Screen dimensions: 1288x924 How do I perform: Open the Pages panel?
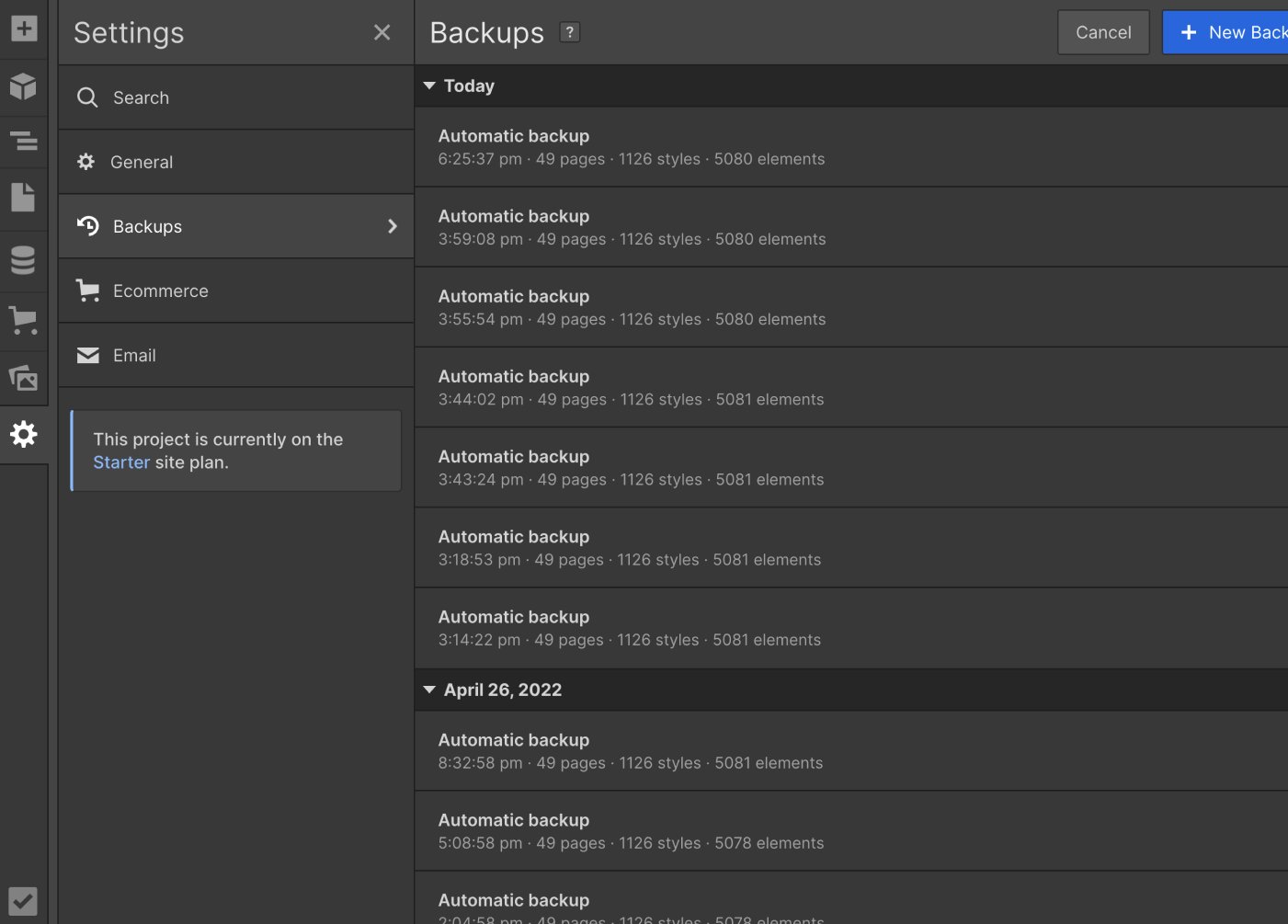point(24,198)
